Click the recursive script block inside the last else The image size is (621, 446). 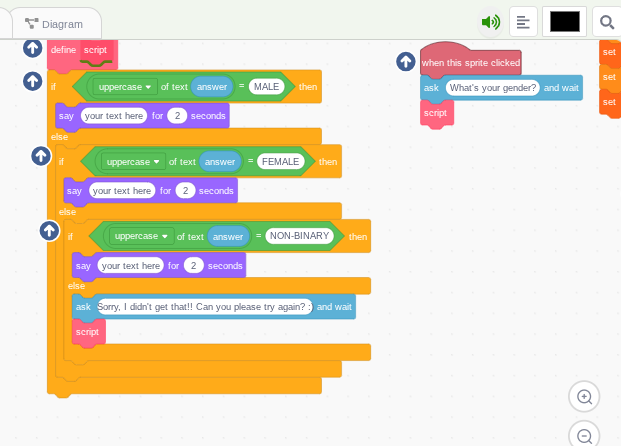coord(89,332)
